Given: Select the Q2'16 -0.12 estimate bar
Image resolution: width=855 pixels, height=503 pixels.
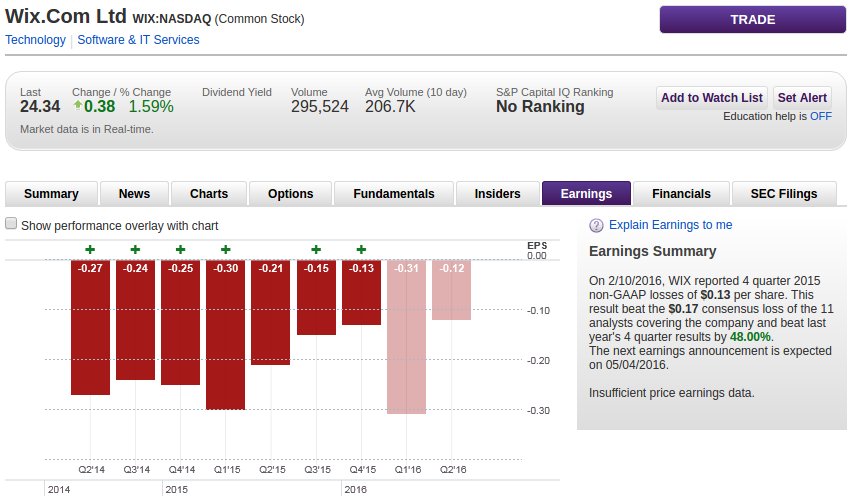Looking at the screenshot, I should click(x=451, y=290).
